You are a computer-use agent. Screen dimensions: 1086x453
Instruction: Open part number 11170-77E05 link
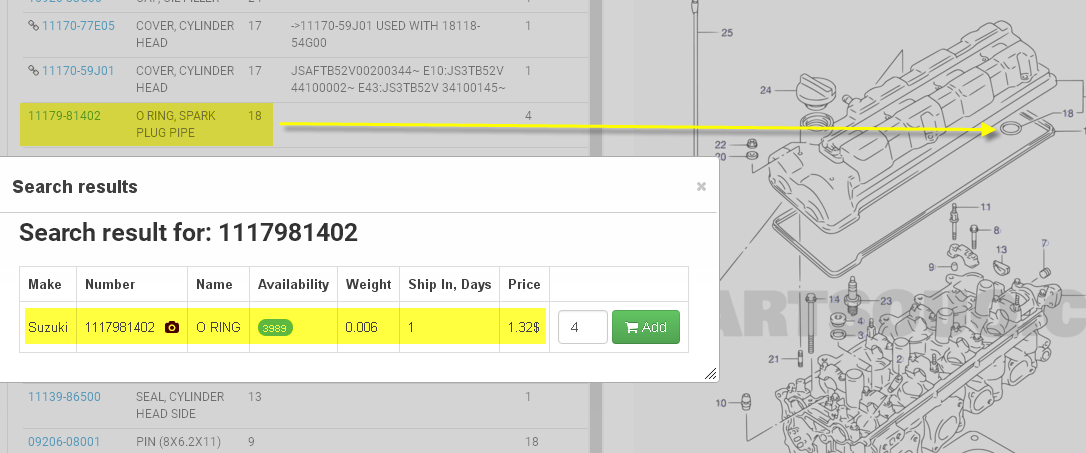pyautogui.click(x=78, y=26)
